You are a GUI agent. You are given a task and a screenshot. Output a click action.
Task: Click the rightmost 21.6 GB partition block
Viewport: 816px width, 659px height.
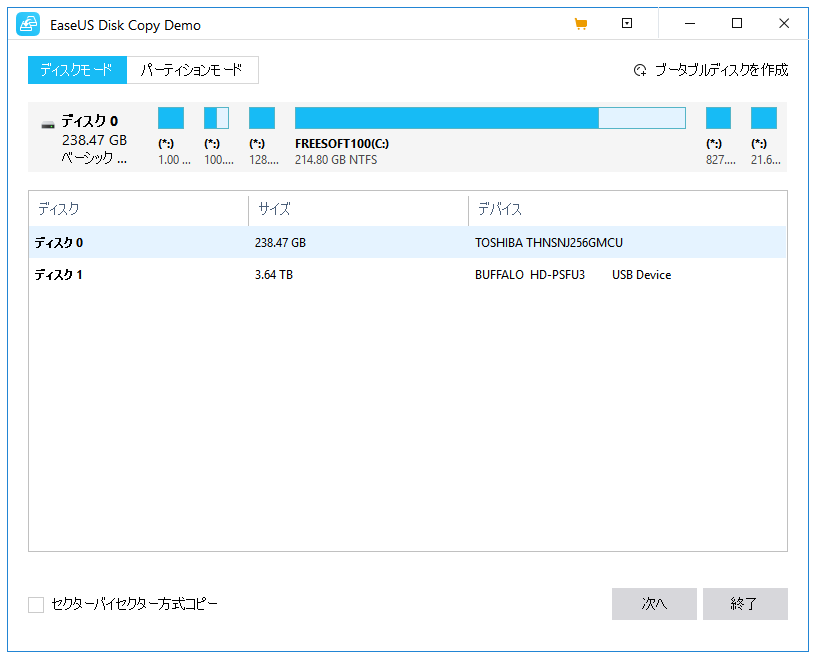click(x=765, y=117)
